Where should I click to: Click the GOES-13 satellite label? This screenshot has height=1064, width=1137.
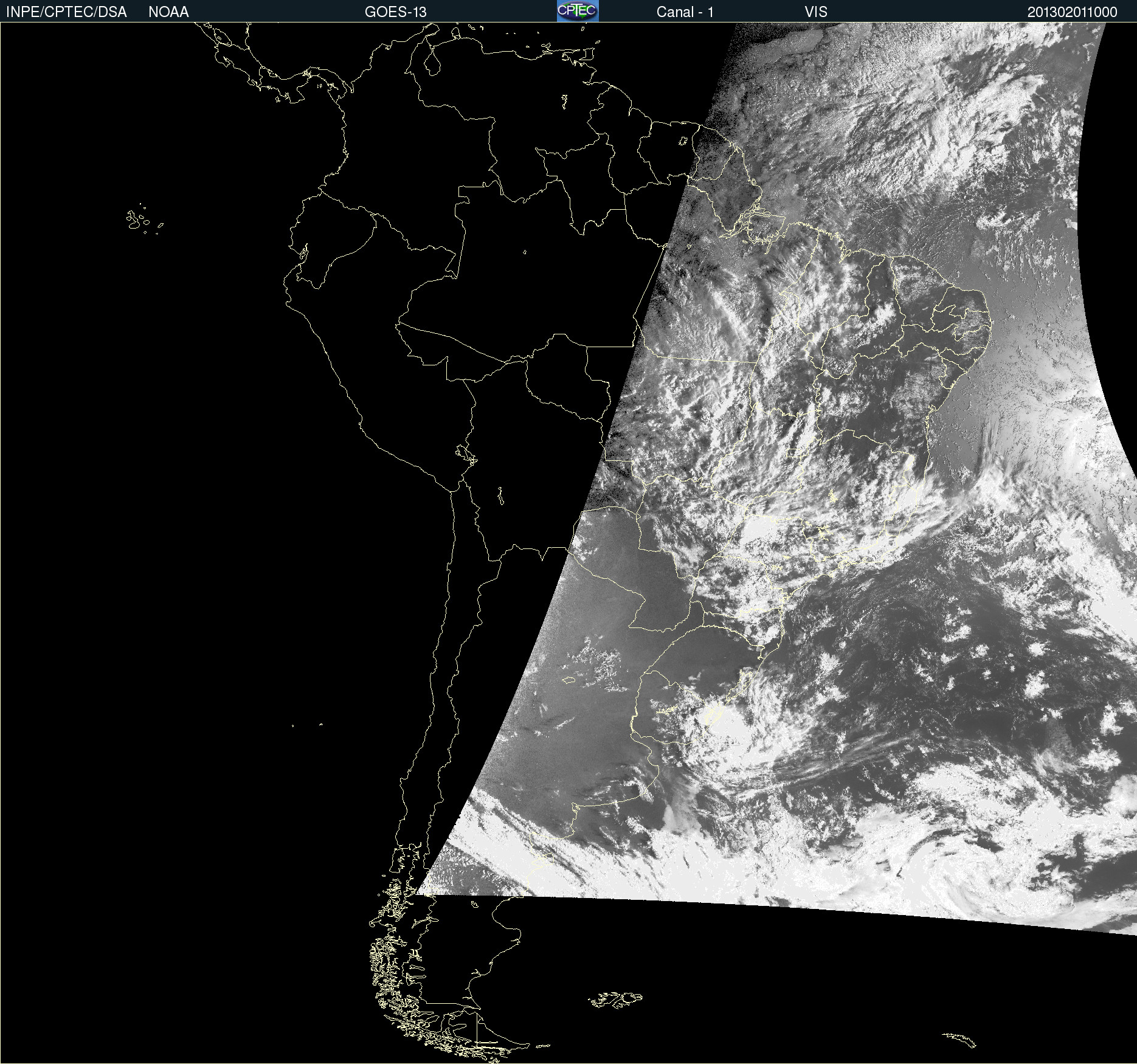[x=395, y=12]
